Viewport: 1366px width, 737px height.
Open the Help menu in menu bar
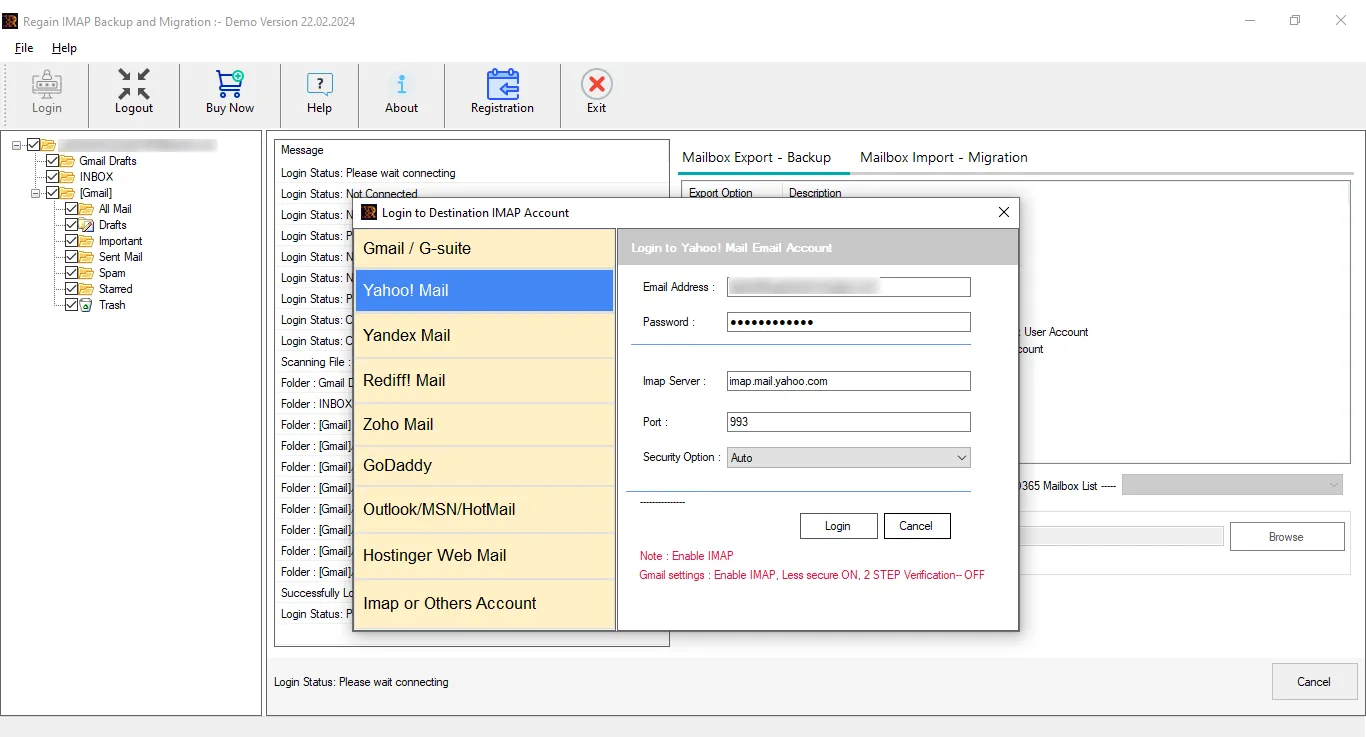click(x=64, y=48)
